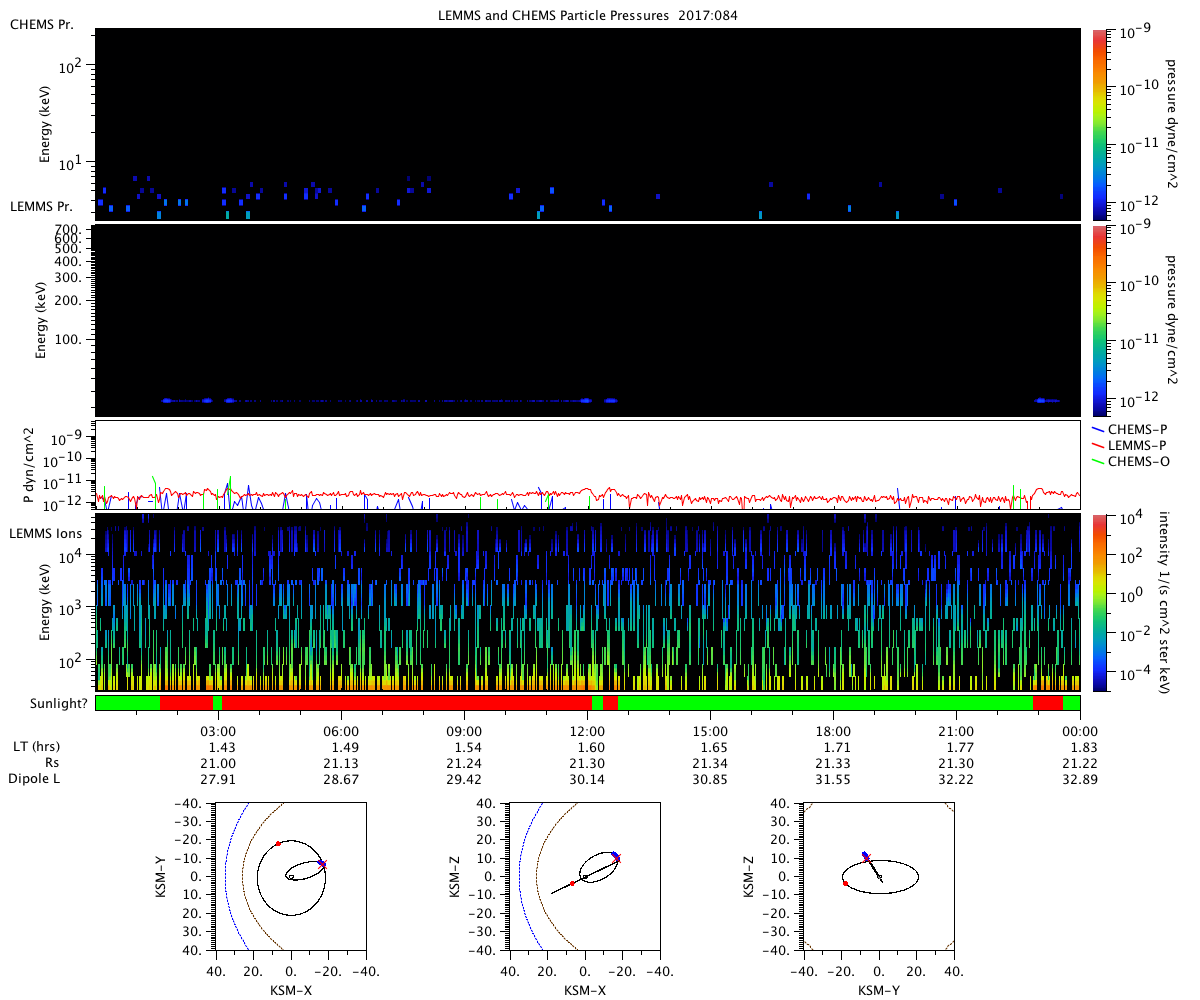The height and width of the screenshot is (1000, 1200).
Task: Click the Sunlight? row label
Action: coord(48,704)
